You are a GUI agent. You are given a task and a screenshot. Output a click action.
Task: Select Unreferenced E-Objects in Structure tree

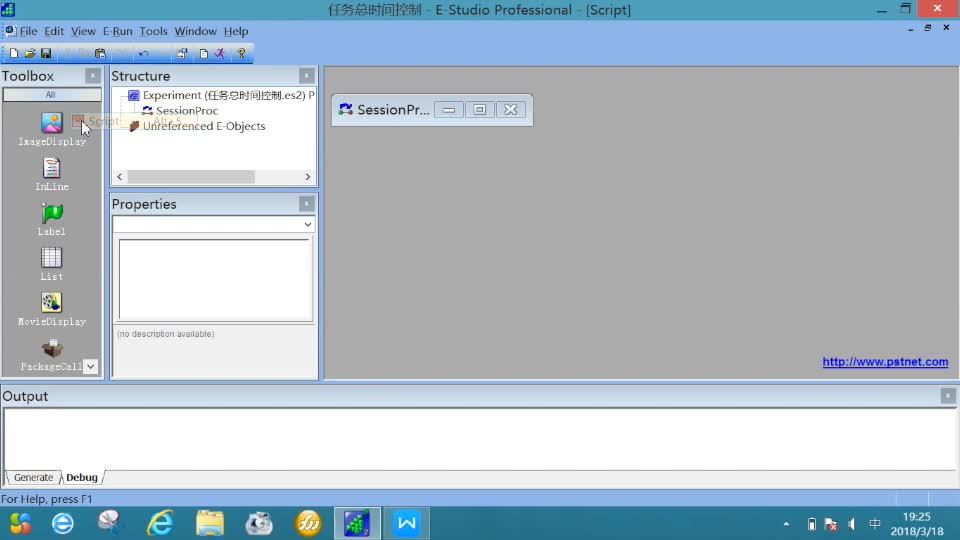click(197, 126)
